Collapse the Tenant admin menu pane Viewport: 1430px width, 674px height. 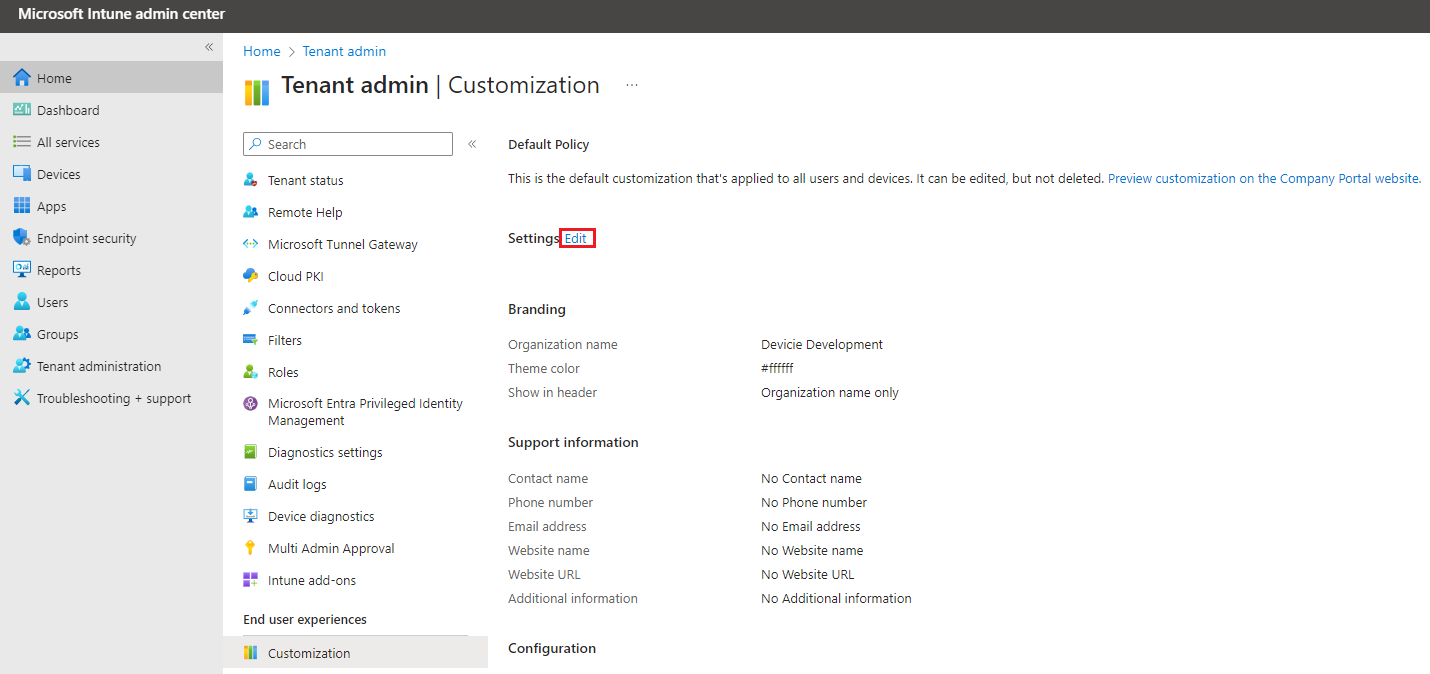pos(472,143)
